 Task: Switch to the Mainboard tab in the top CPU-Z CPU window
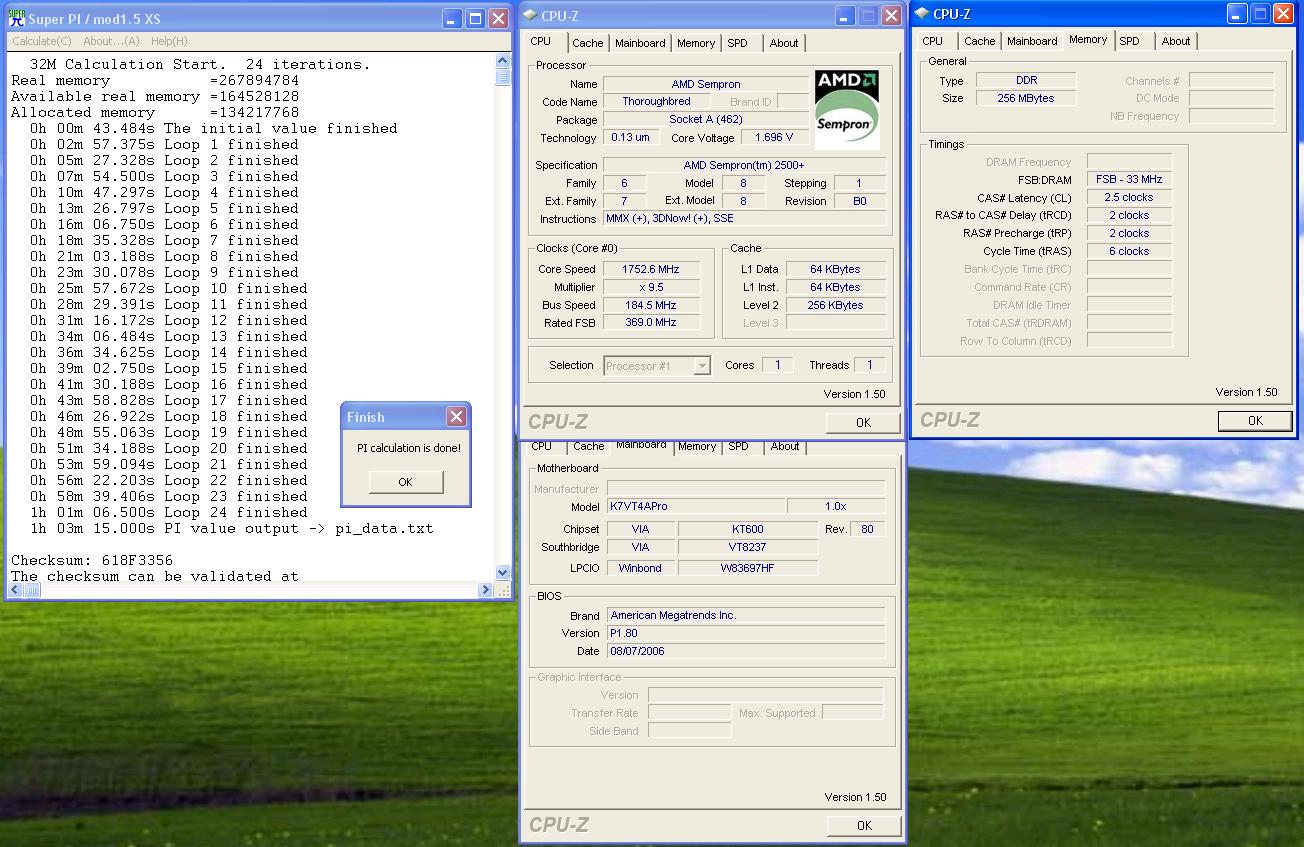click(x=640, y=43)
